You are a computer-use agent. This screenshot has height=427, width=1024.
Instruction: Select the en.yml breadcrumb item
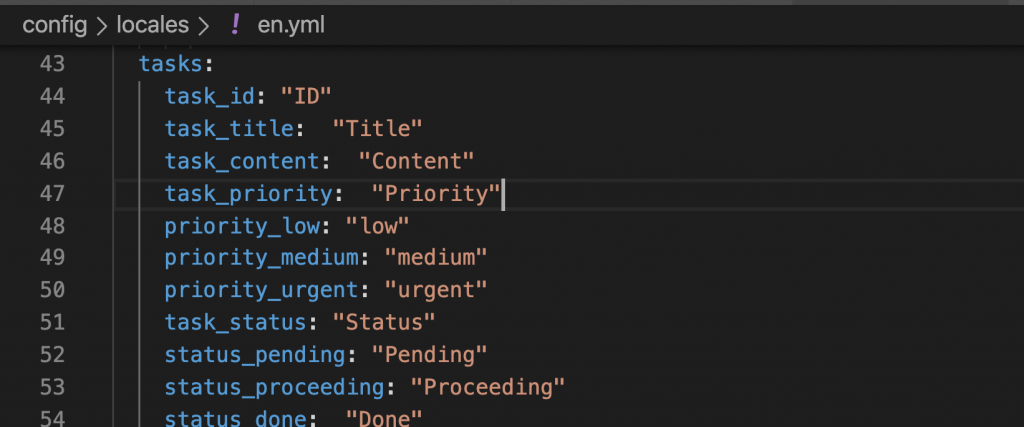[x=291, y=26]
